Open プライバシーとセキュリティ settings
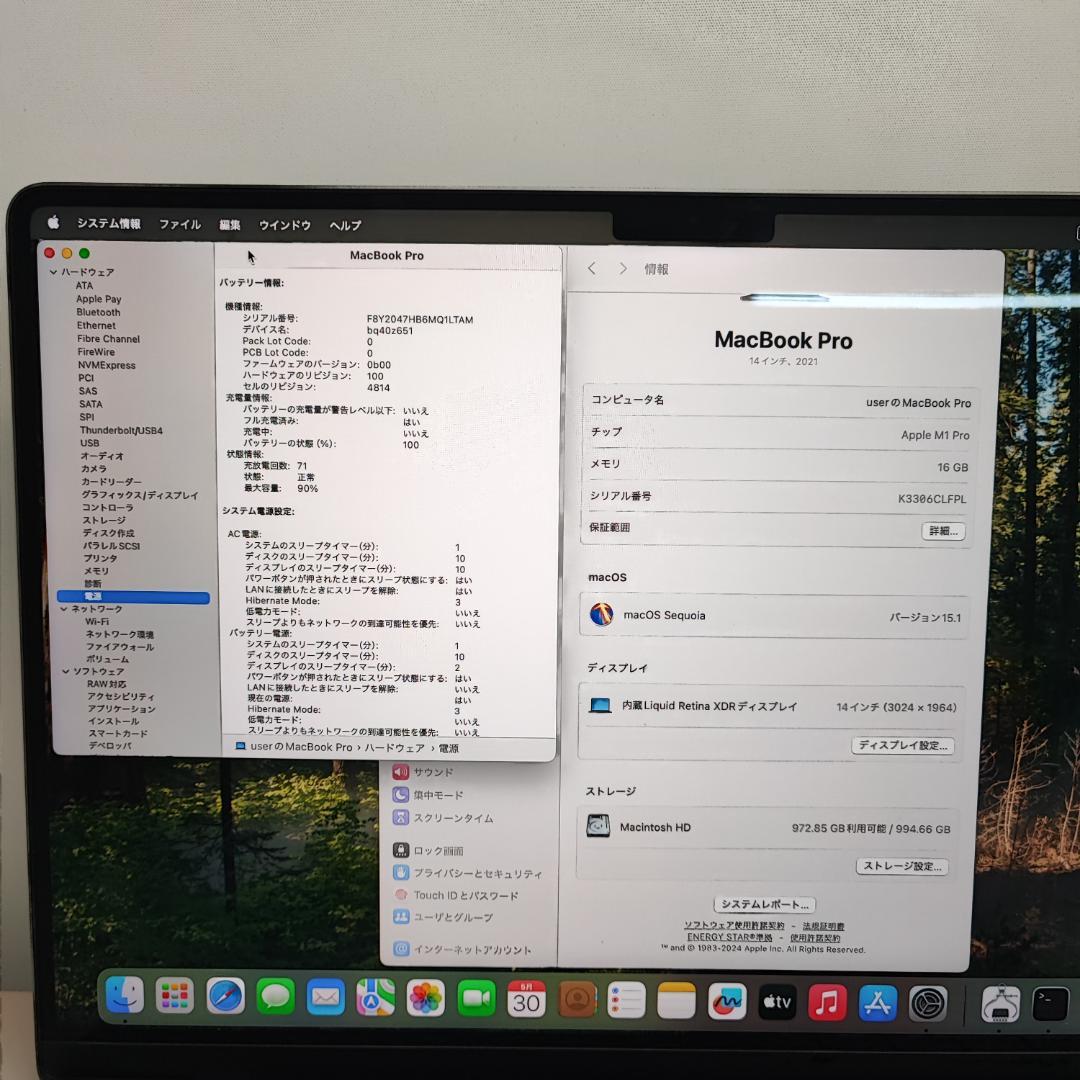This screenshot has width=1080, height=1080. [x=401, y=872]
